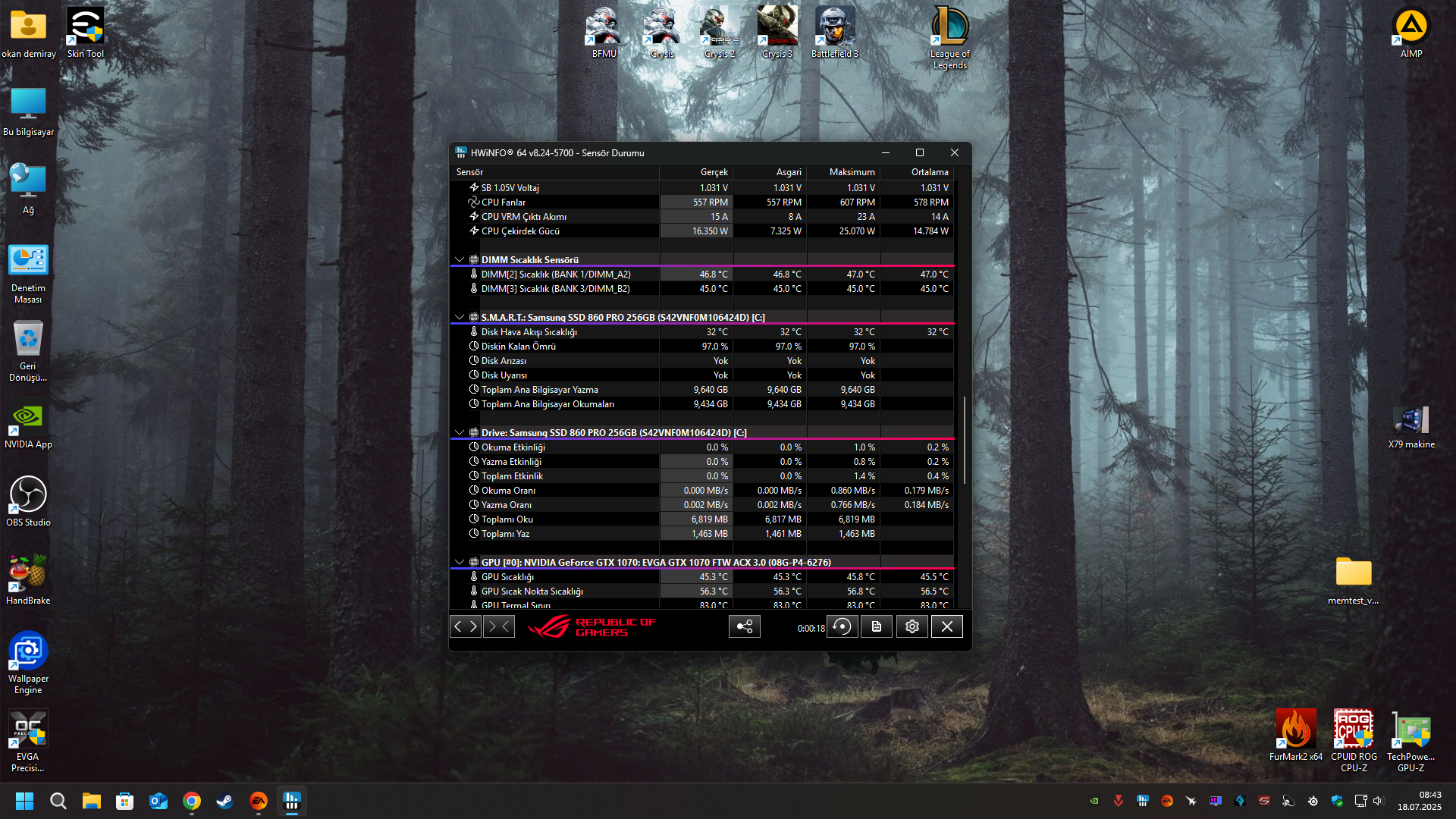Click the volume icon in the system tray

tap(1379, 801)
